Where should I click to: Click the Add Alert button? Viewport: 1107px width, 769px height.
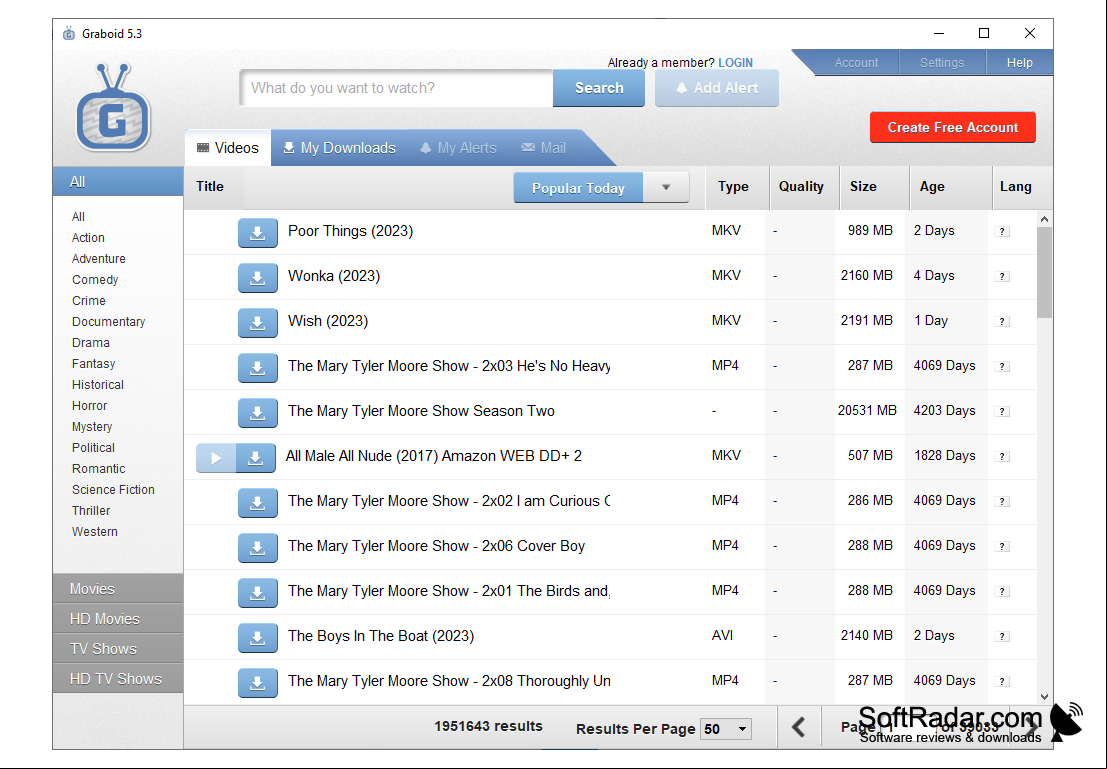tap(717, 88)
